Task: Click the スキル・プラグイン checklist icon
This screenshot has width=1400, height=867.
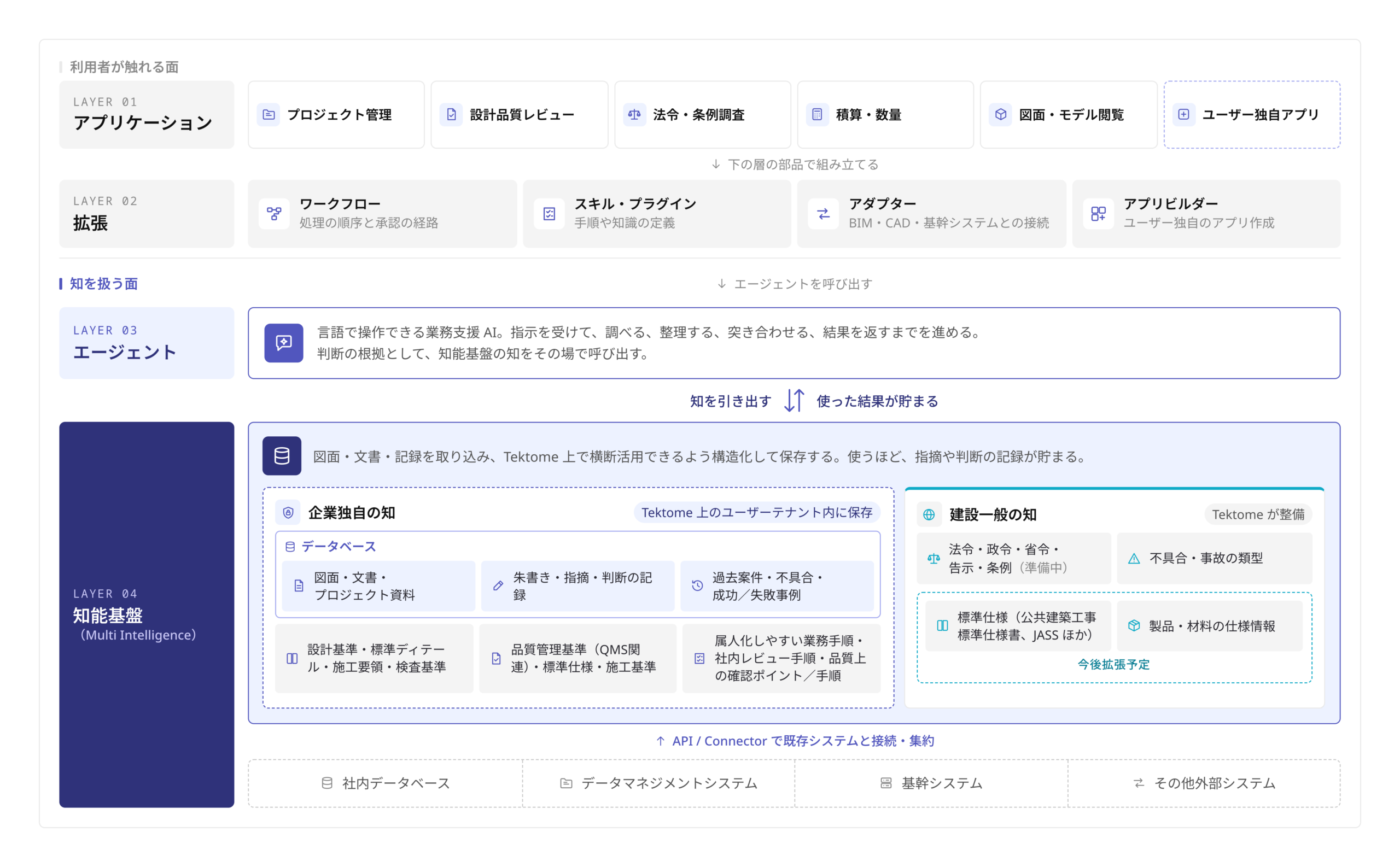Action: pyautogui.click(x=550, y=214)
